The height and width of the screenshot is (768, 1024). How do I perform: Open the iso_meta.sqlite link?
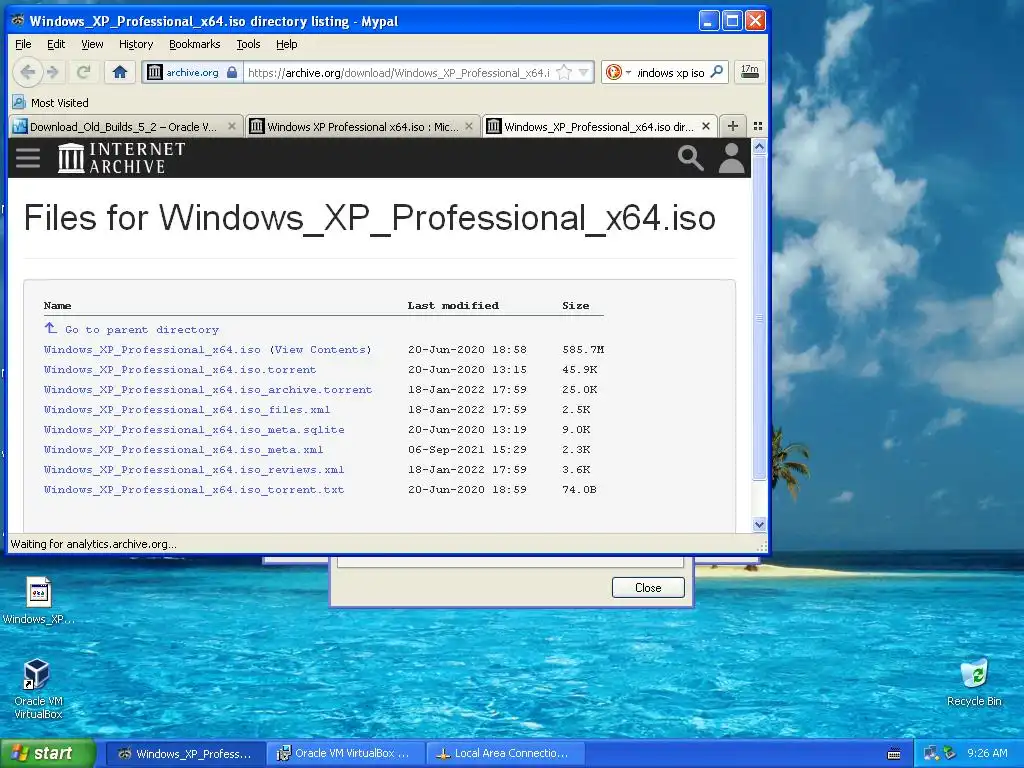pos(194,430)
